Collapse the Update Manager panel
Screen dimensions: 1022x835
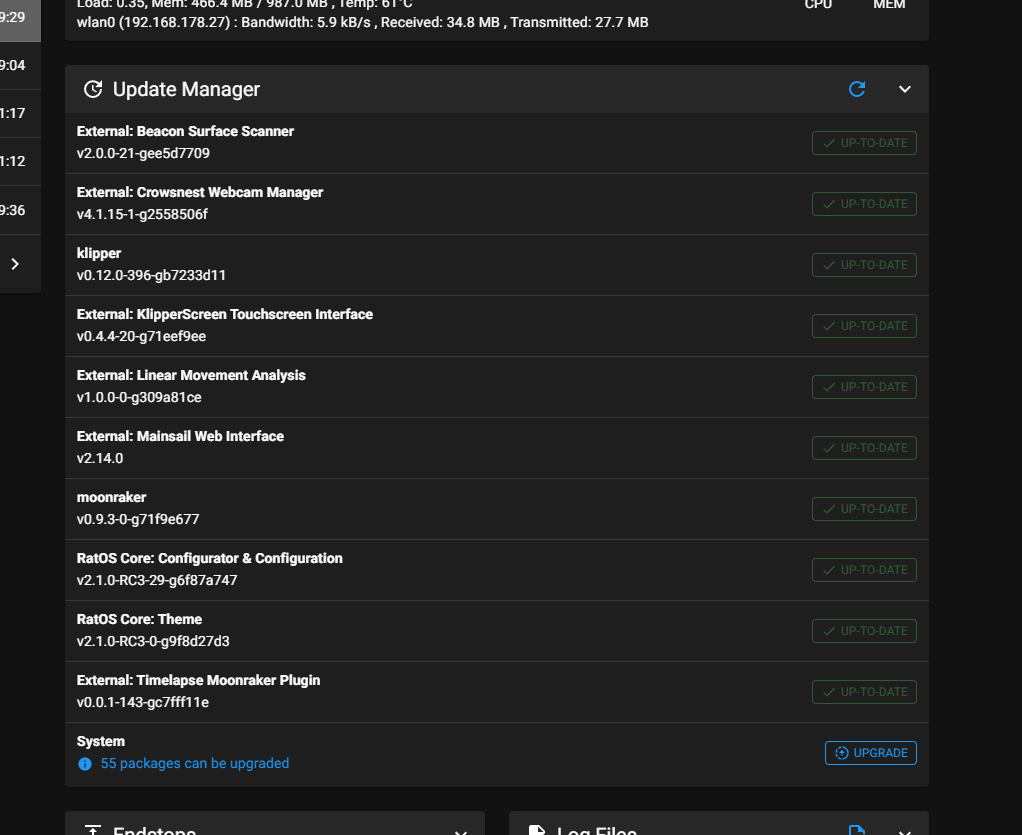[x=905, y=89]
